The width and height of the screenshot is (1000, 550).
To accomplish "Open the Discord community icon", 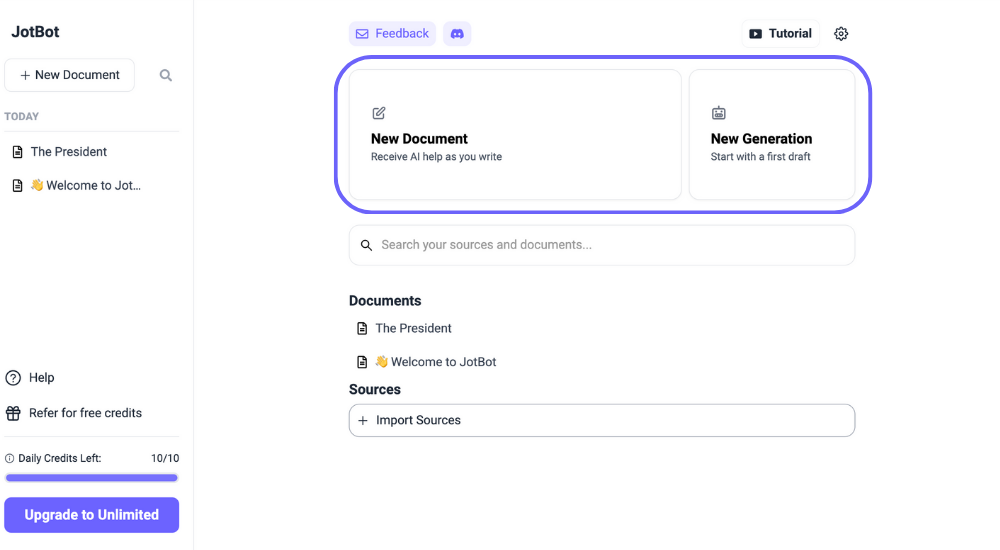I will coord(457,34).
